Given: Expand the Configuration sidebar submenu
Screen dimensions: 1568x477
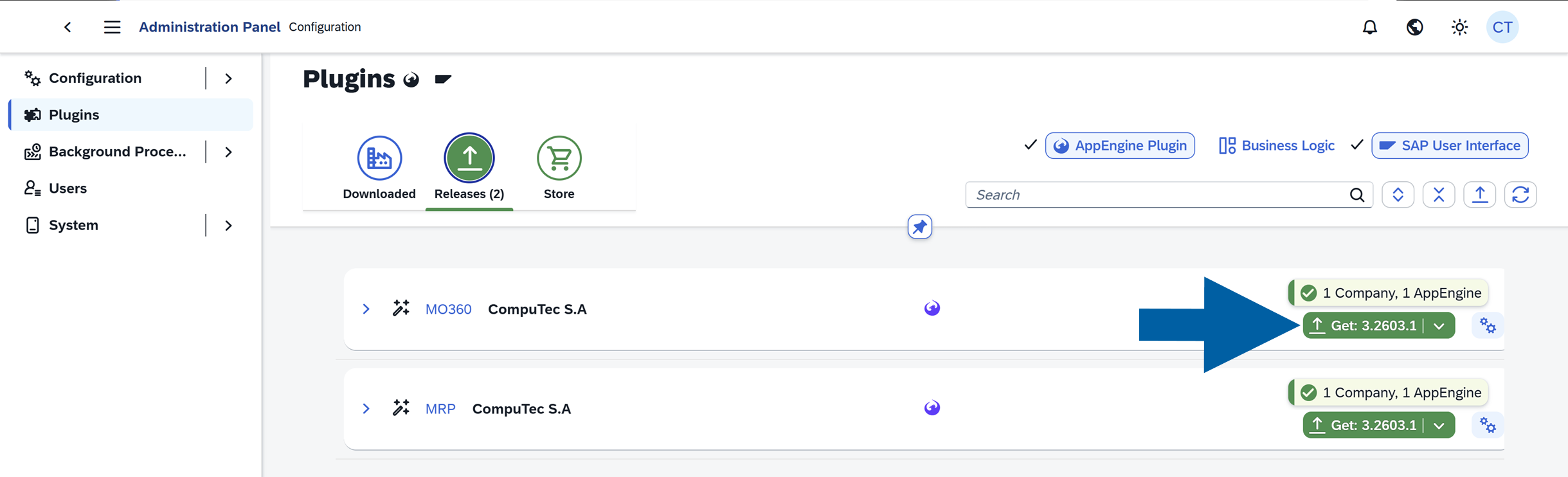Looking at the screenshot, I should pyautogui.click(x=228, y=78).
